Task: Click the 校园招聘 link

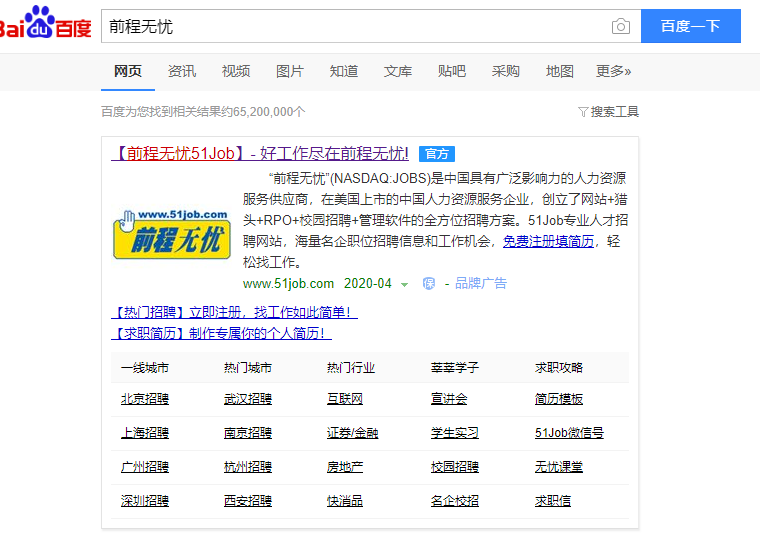Action: 455,467
